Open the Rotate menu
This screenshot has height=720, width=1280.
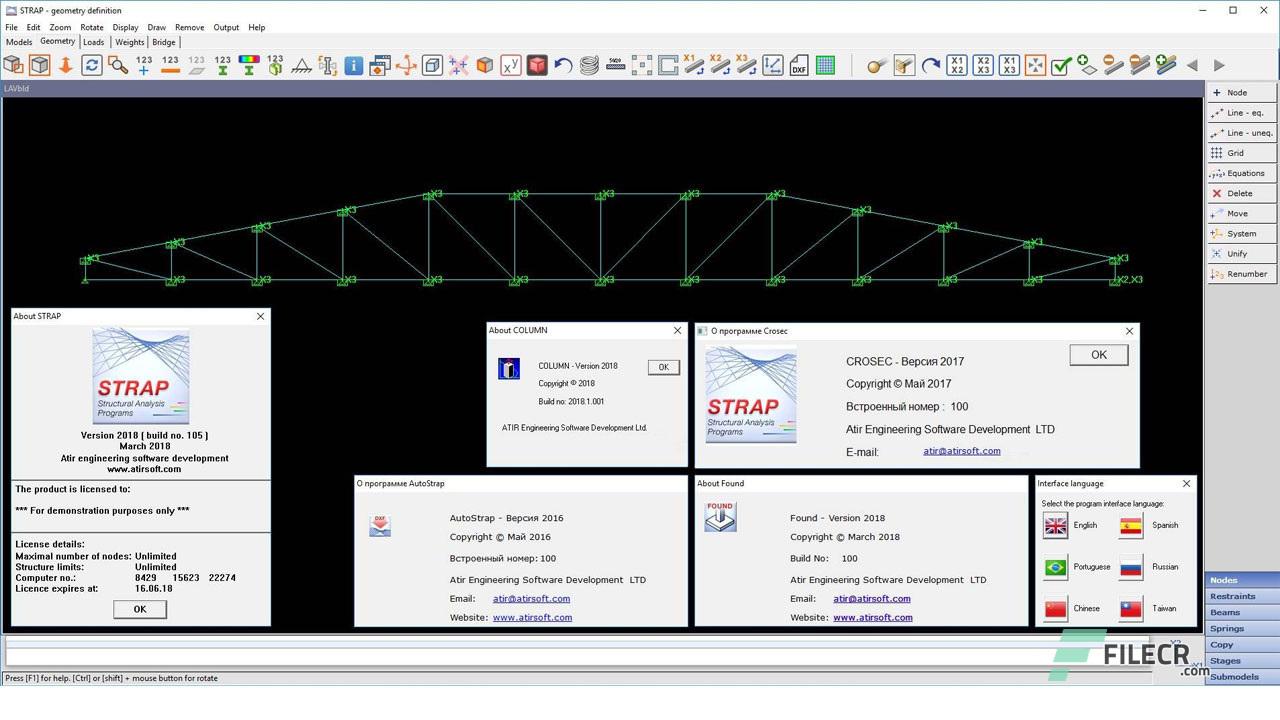point(92,27)
